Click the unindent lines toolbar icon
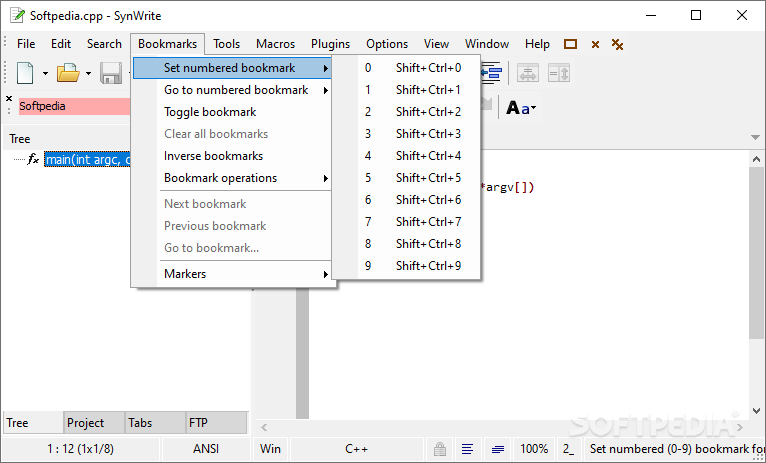Image resolution: width=766 pixels, height=463 pixels. pos(491,73)
